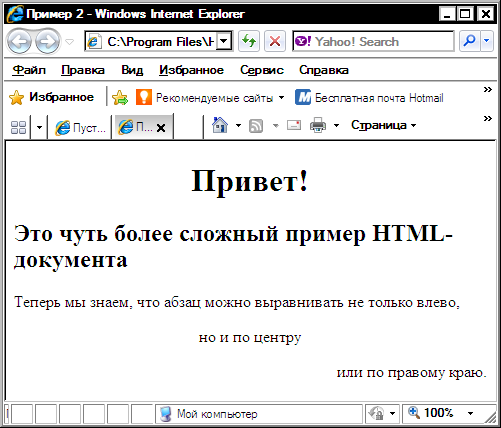Open recent pages dropdown beside Forward button

coord(69,42)
